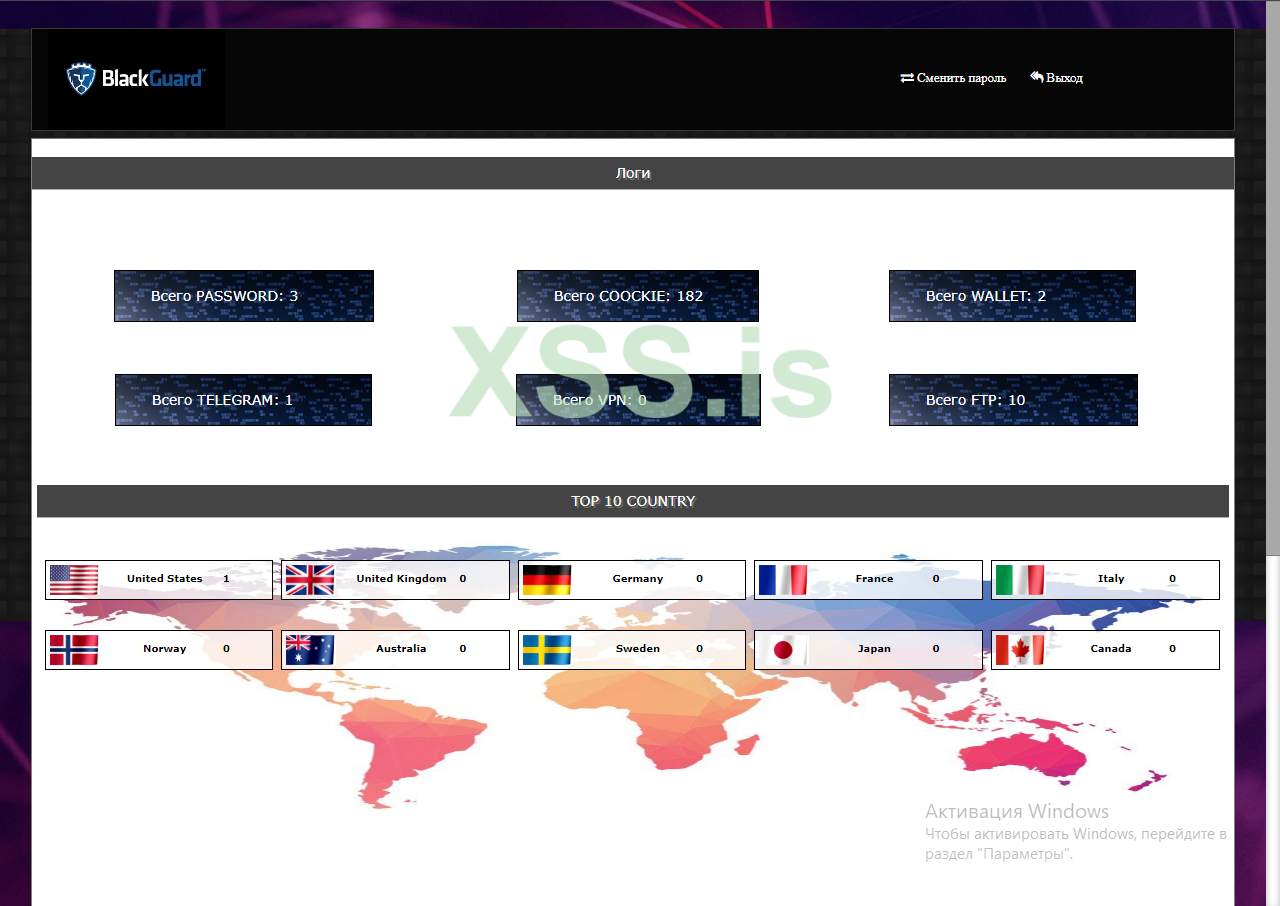This screenshot has height=906, width=1280.
Task: Open the Всего WALLET: 2 tile
Action: pyautogui.click(x=1012, y=296)
